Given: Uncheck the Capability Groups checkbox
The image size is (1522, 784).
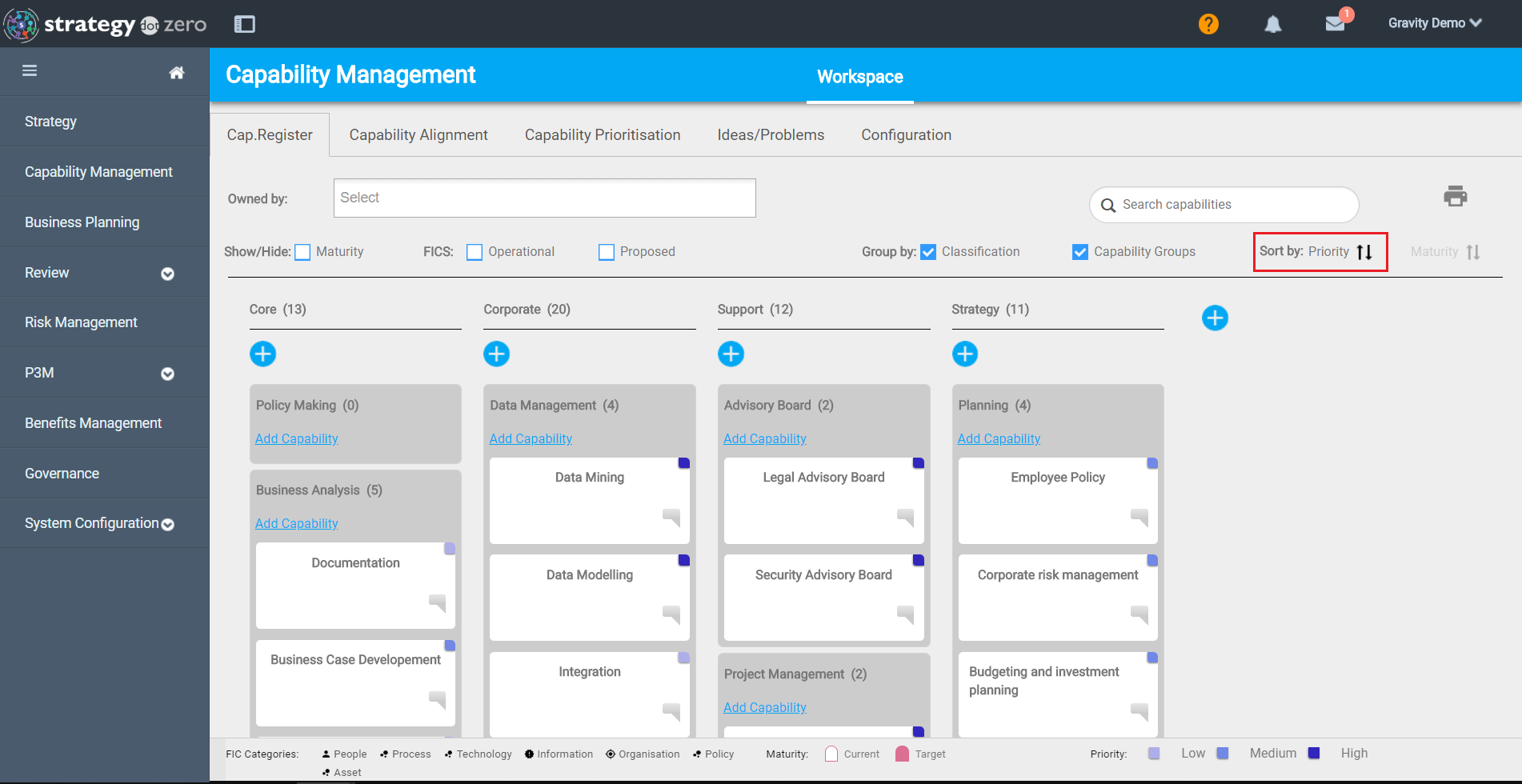Looking at the screenshot, I should tap(1080, 252).
